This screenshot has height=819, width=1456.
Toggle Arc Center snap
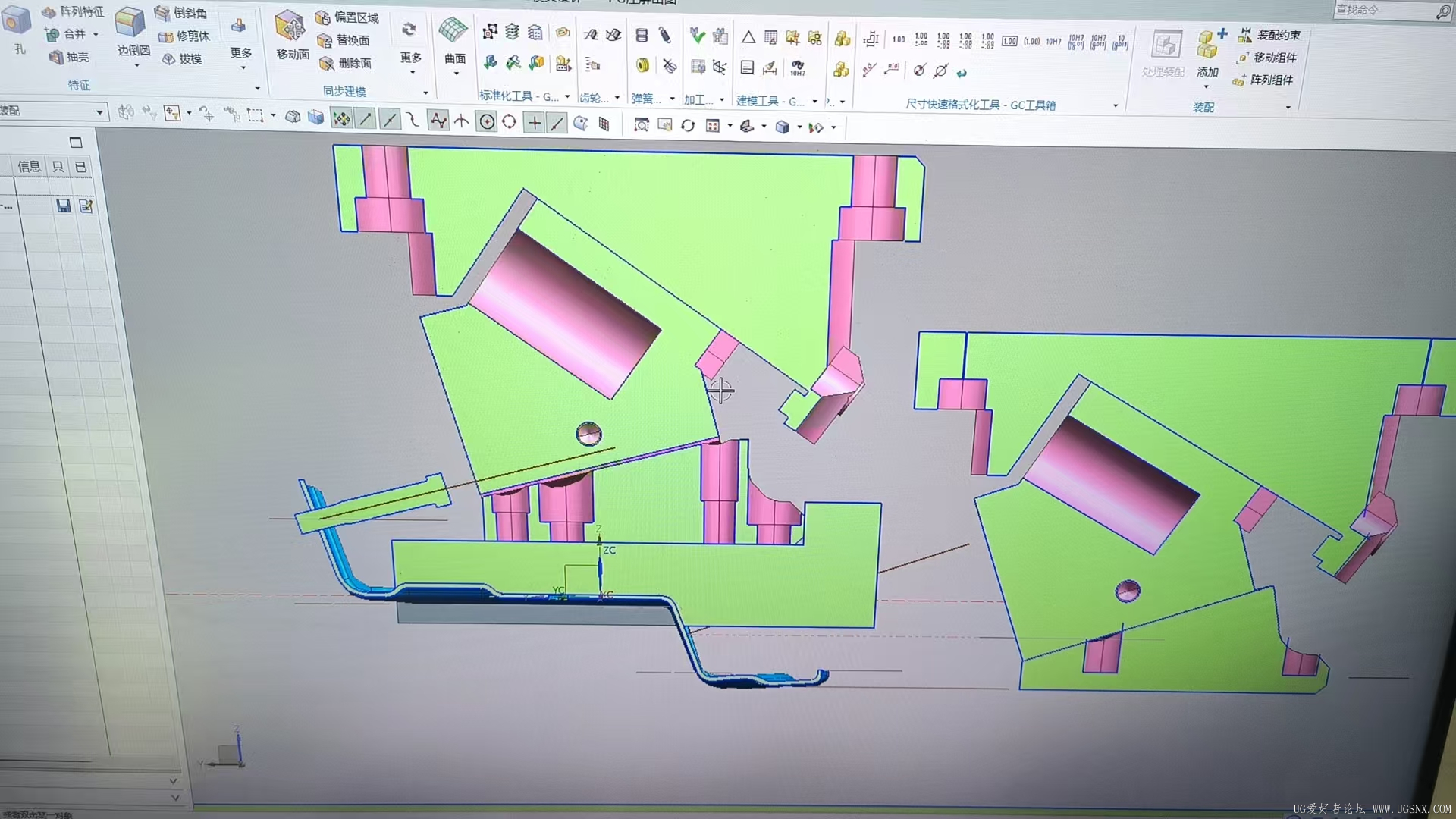(487, 121)
